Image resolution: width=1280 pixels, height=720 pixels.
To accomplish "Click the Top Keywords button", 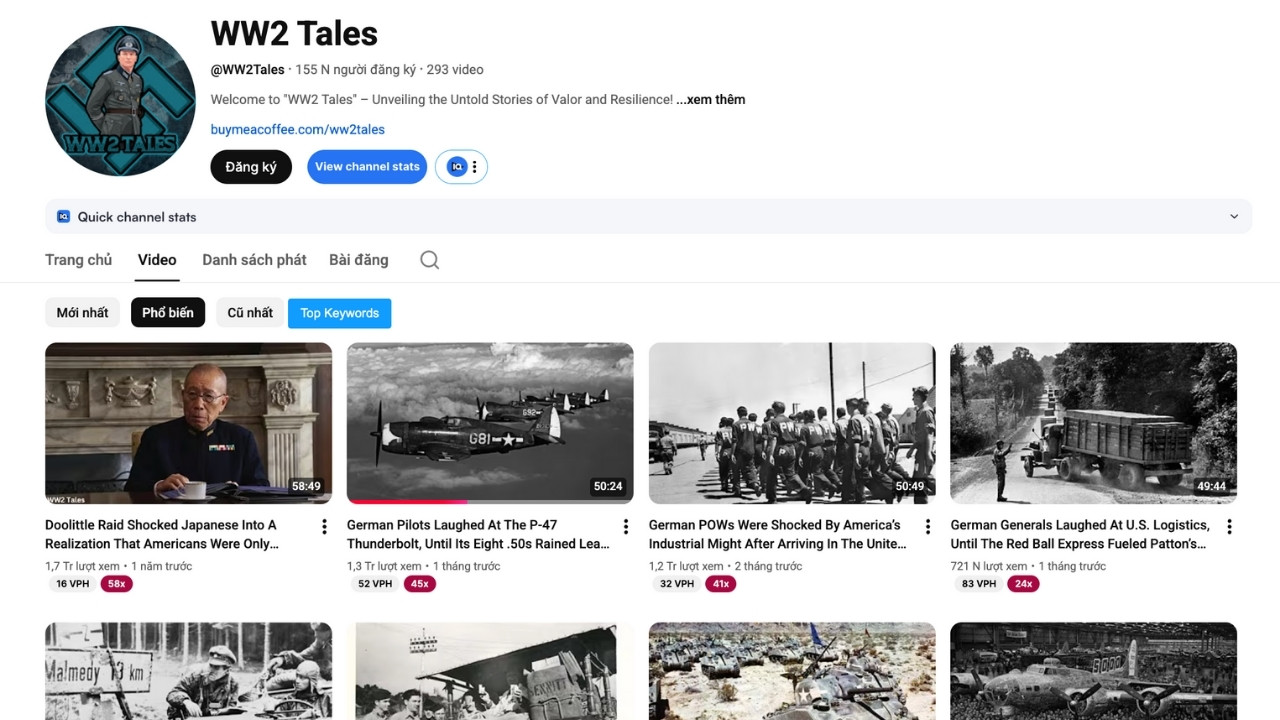I will coord(340,313).
